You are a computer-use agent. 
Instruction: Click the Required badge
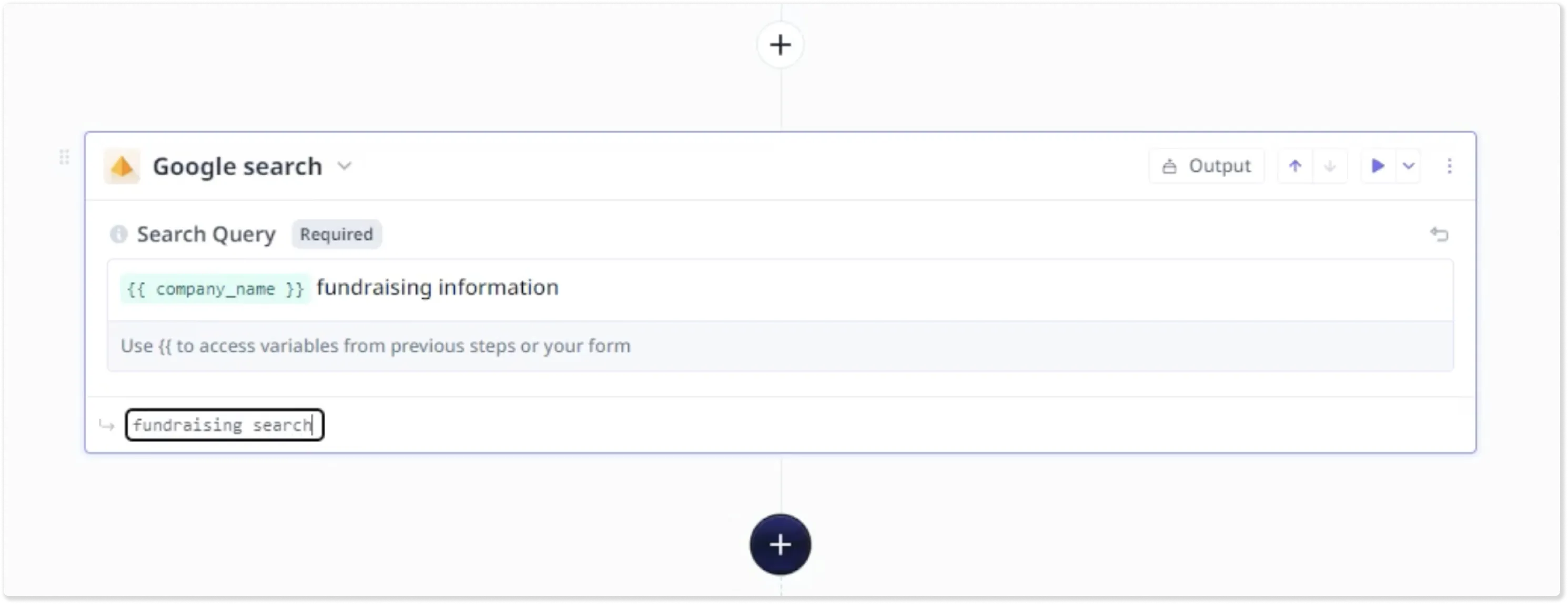coord(336,235)
